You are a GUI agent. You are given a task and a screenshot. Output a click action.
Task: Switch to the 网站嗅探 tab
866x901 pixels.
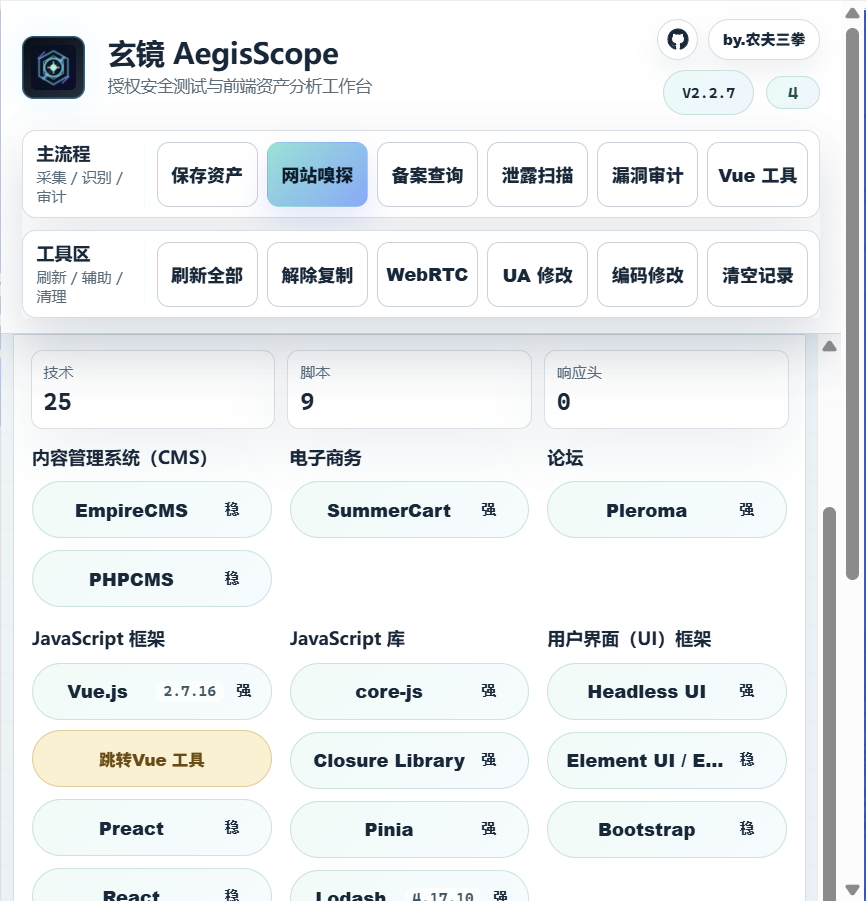(317, 175)
